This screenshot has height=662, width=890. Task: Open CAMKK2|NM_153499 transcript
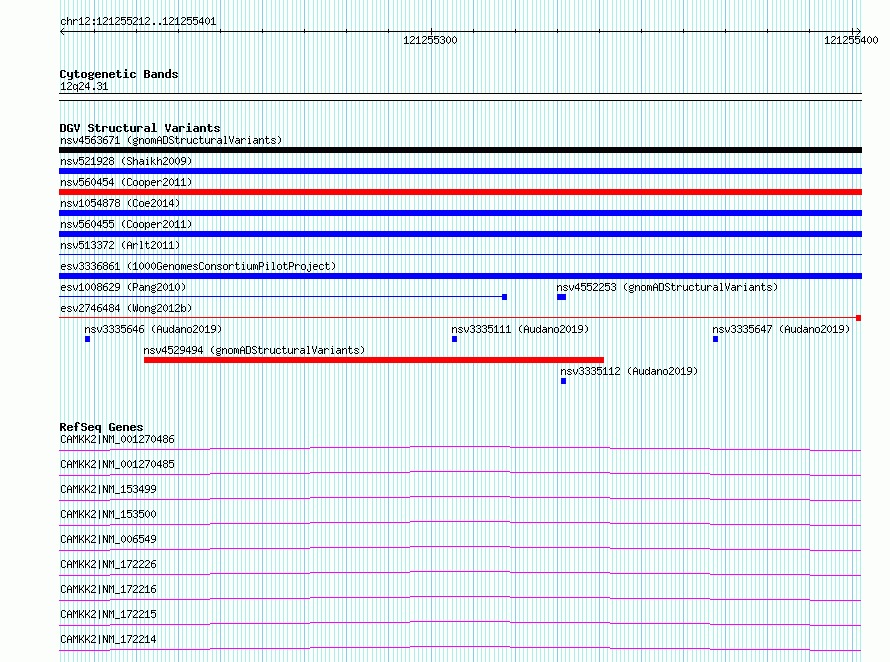click(x=108, y=489)
